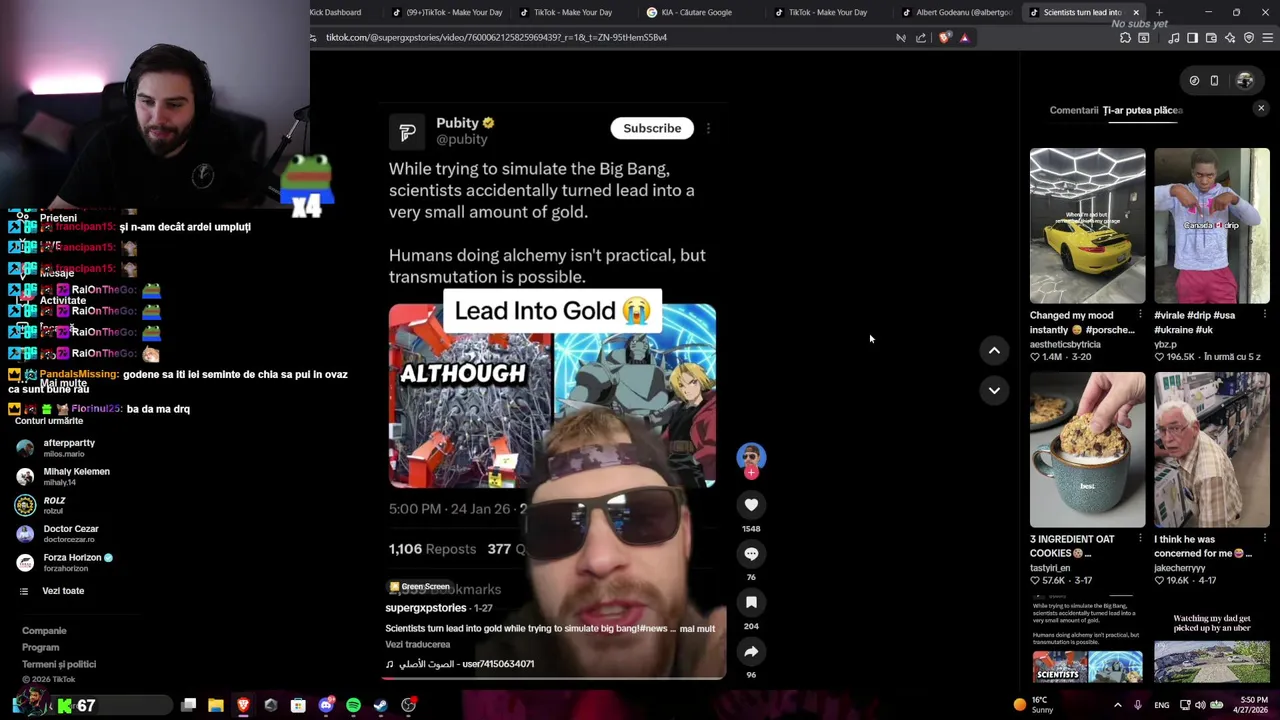The width and height of the screenshot is (1280, 720).
Task: Switch to Albert Godeanu browser tab
Action: point(957,12)
